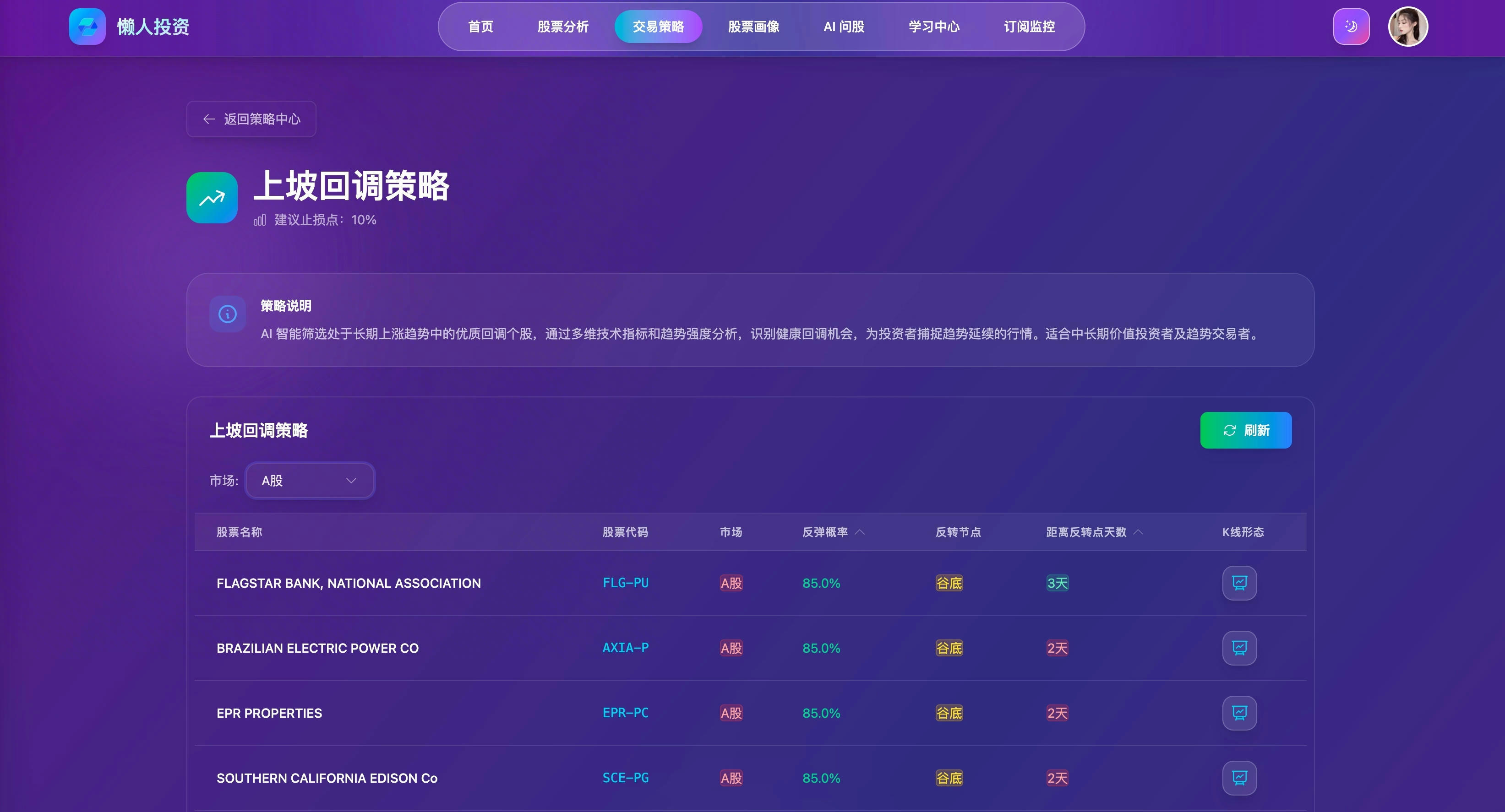Screen dimensions: 1505x812
Task: Go to 股票分析 tab
Action: (x=562, y=26)
